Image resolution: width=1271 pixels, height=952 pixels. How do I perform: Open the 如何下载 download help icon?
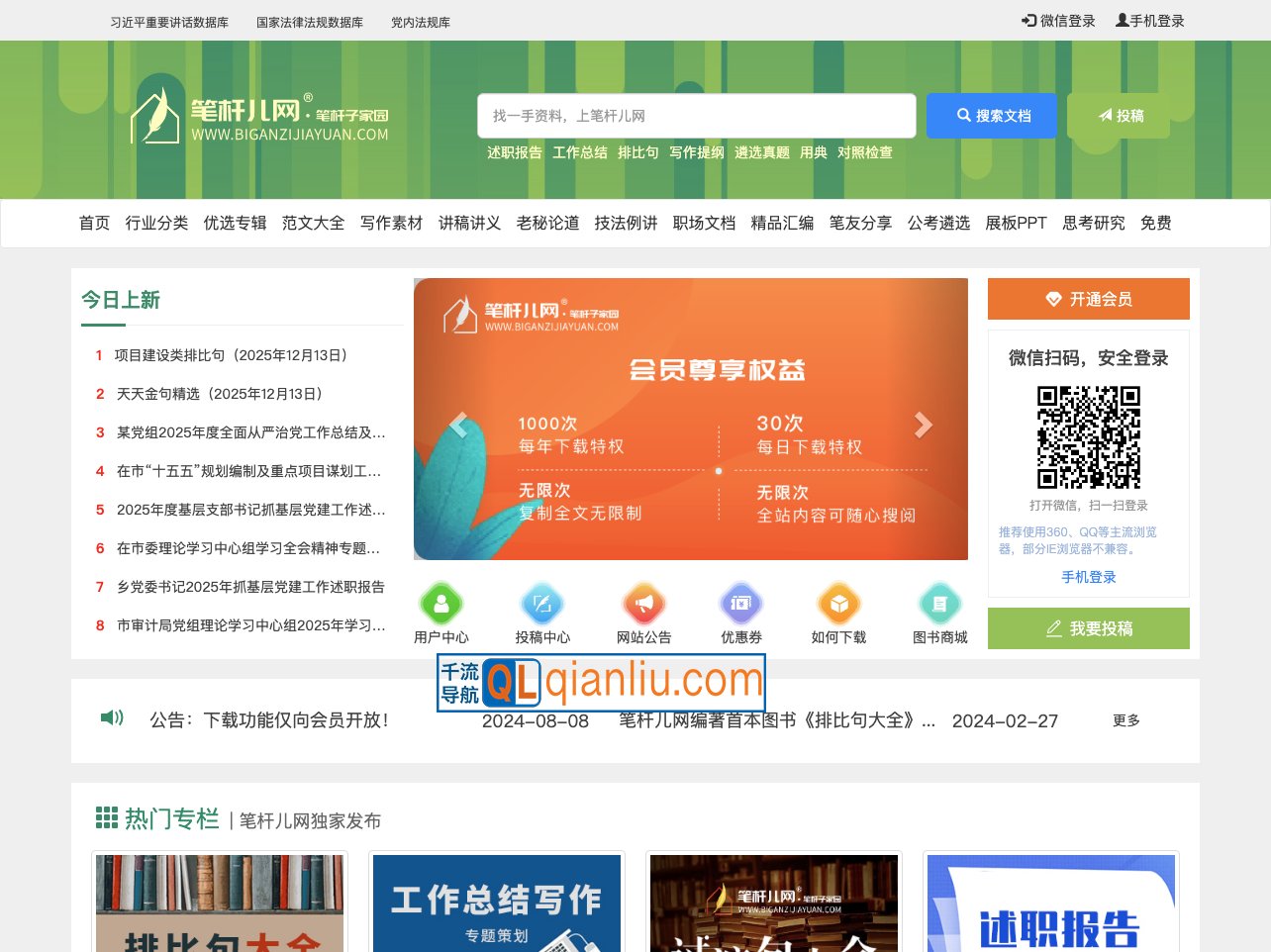pyautogui.click(x=839, y=605)
